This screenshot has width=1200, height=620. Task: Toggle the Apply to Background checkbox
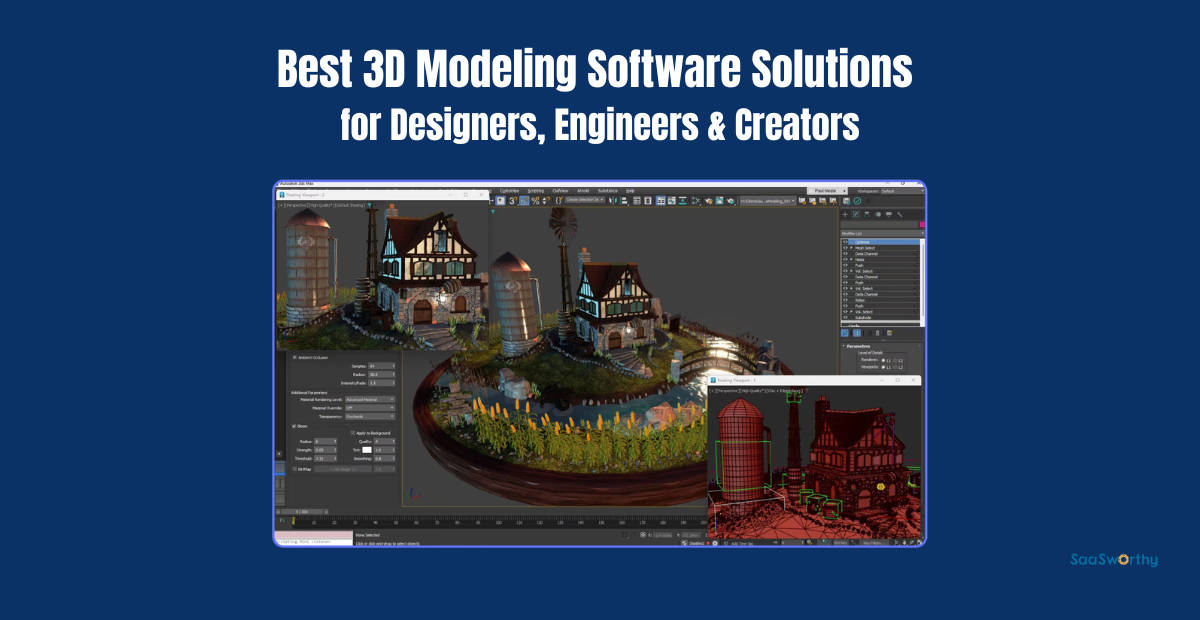click(x=352, y=433)
